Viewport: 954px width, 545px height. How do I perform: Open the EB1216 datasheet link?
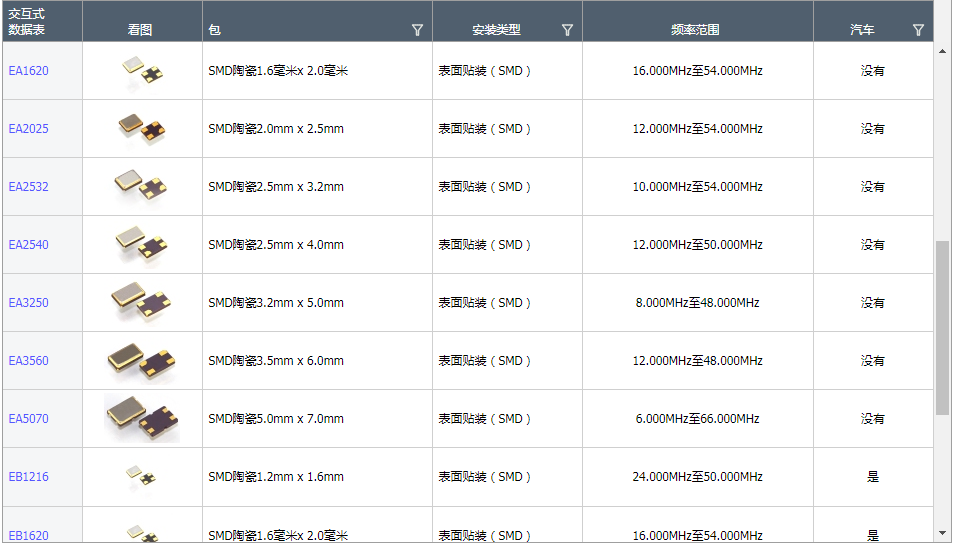28,477
